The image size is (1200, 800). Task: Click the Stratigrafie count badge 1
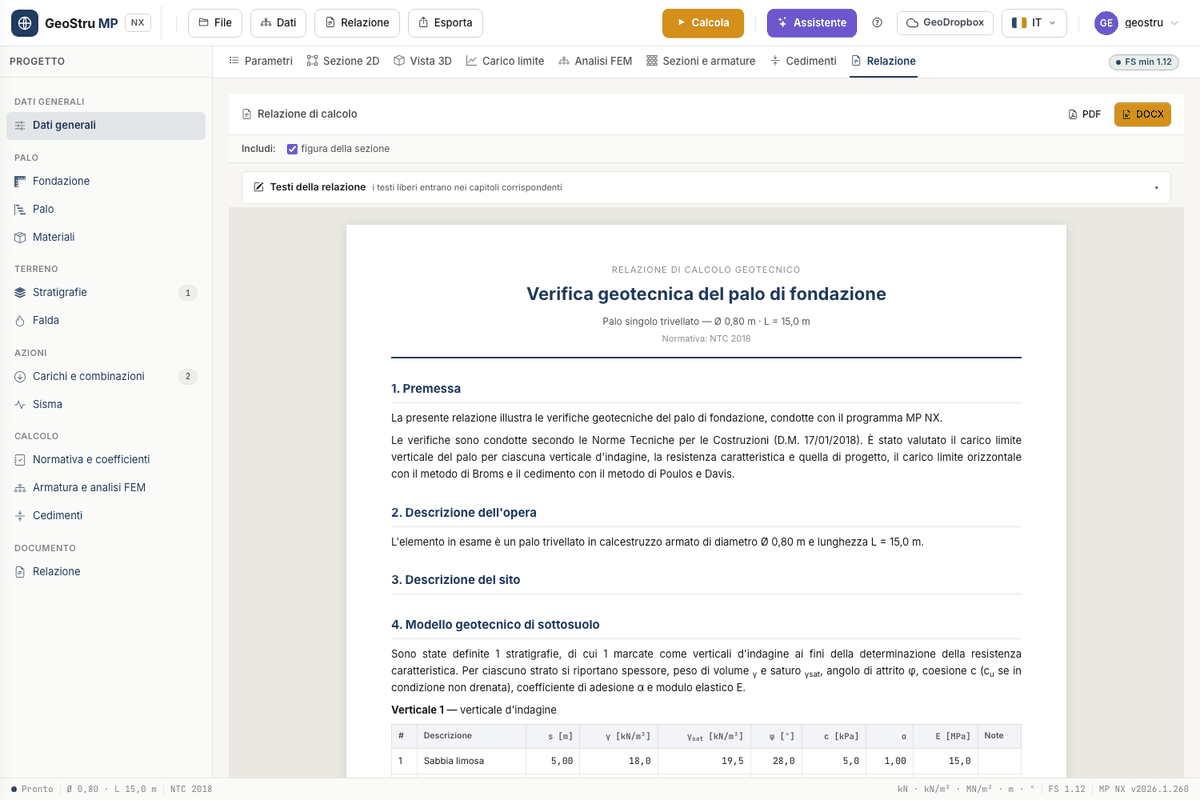pos(188,293)
